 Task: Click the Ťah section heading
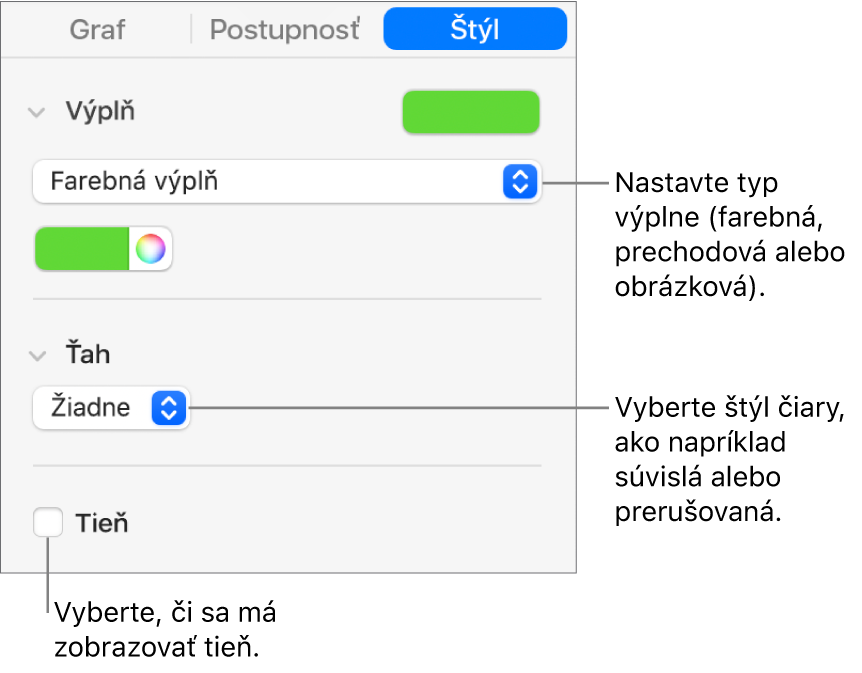[87, 355]
